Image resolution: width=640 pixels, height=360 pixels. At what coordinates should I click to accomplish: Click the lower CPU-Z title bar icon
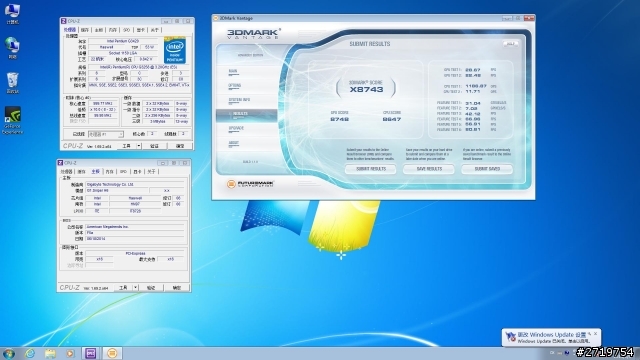pyautogui.click(x=60, y=163)
